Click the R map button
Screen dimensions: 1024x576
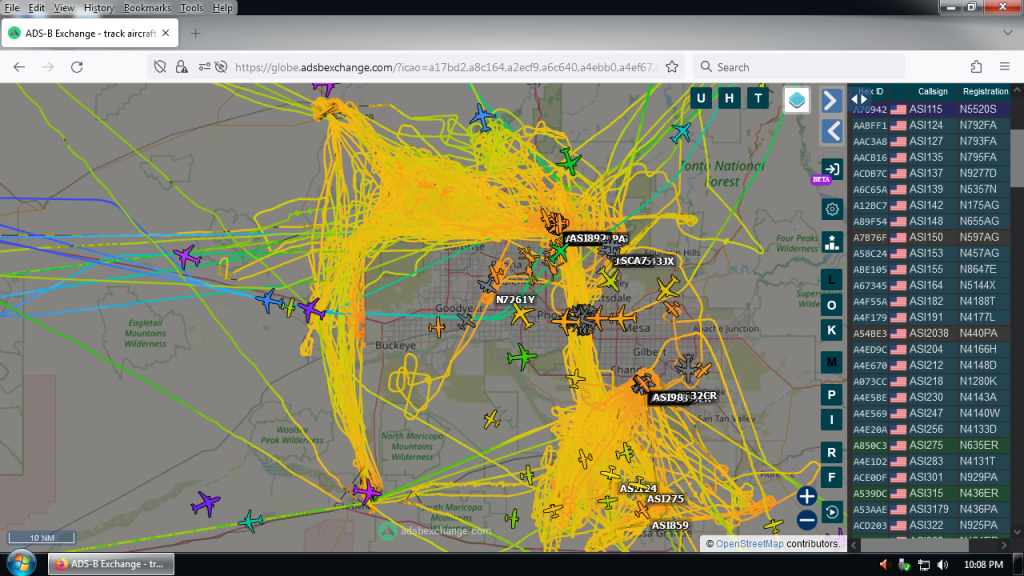(831, 452)
